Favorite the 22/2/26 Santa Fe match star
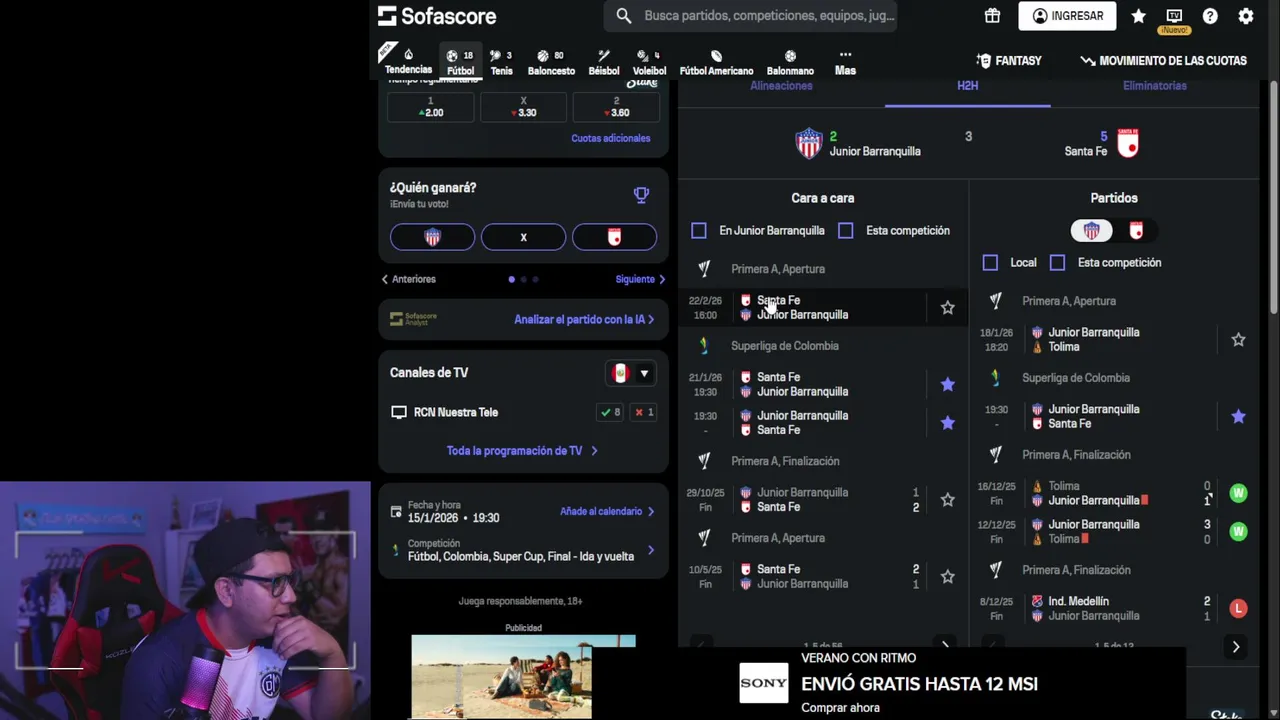Viewport: 1280px width, 720px height. tap(947, 308)
